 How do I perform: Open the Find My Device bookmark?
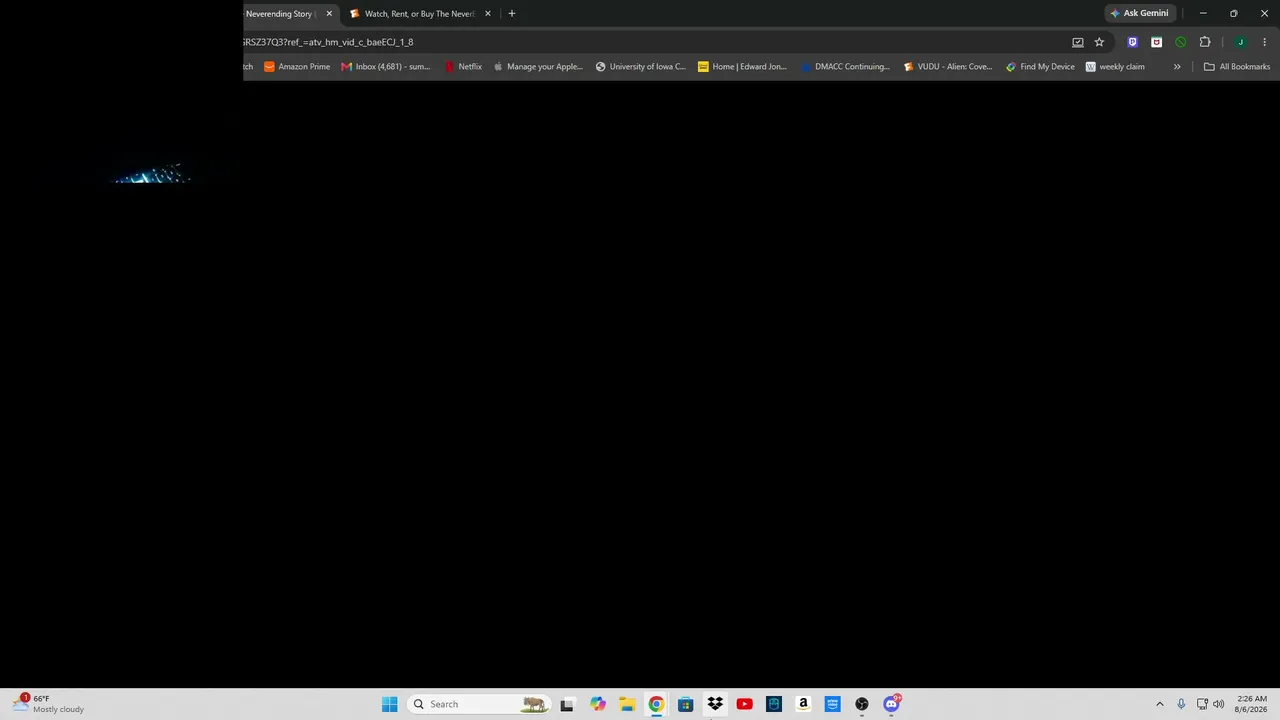(x=1040, y=67)
